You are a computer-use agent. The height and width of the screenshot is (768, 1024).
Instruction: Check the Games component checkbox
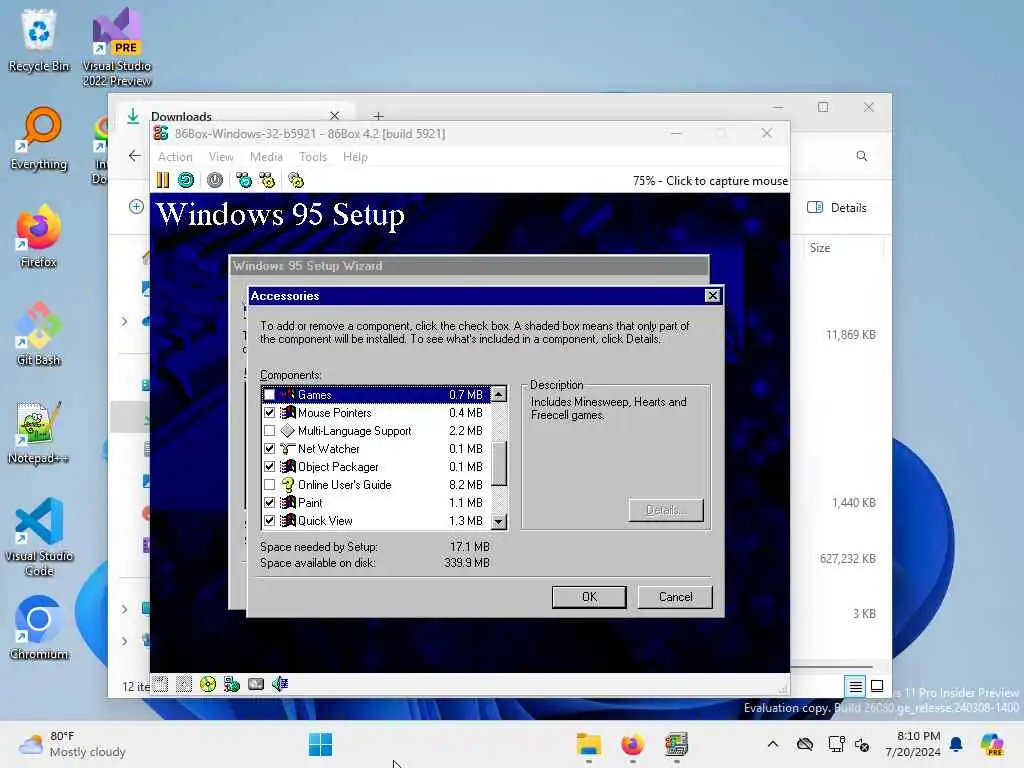pos(269,395)
